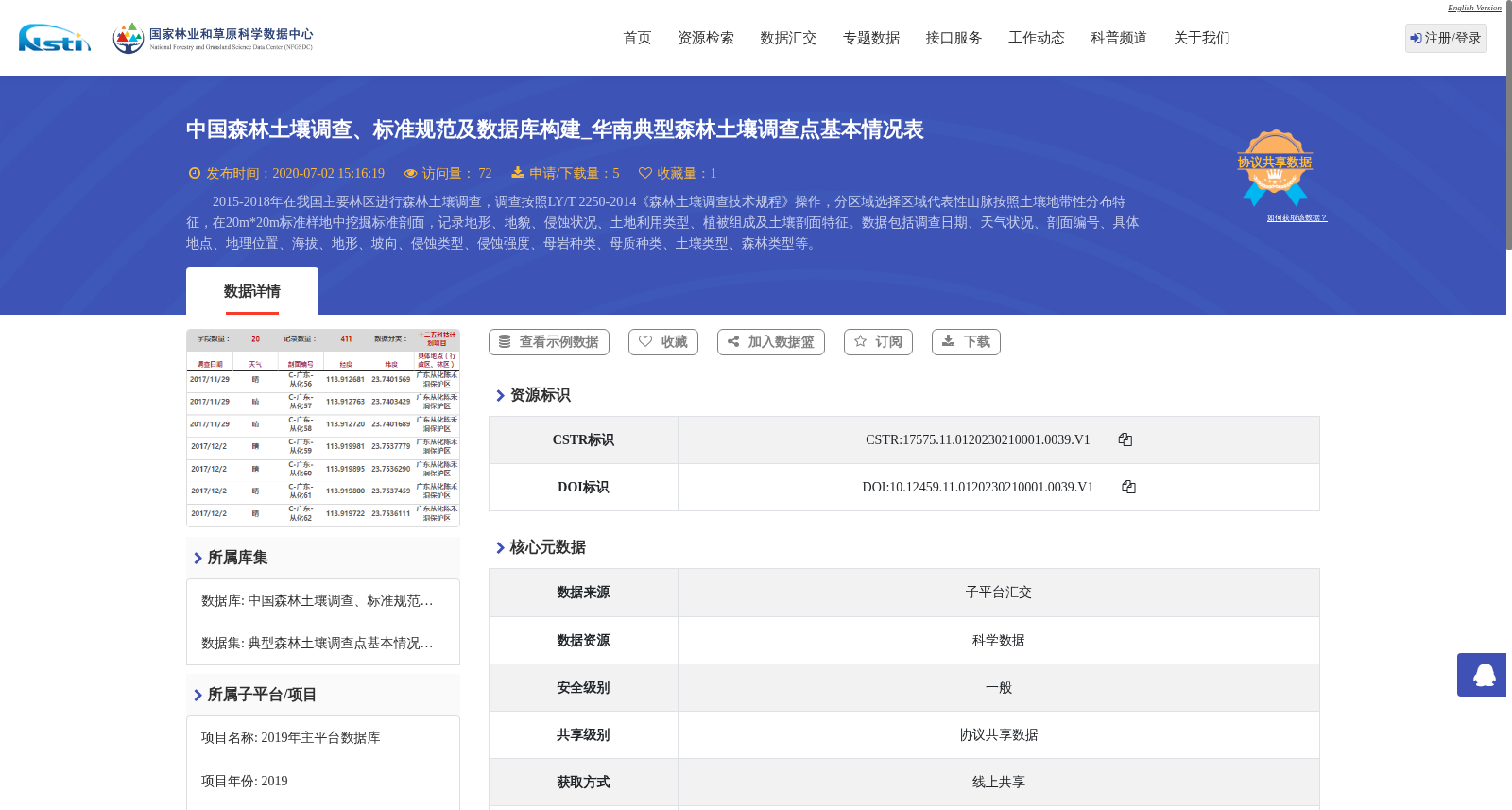Image resolution: width=1512 pixels, height=810 pixels.
Task: Open the QQ customer service chat icon
Action: coord(1482,675)
